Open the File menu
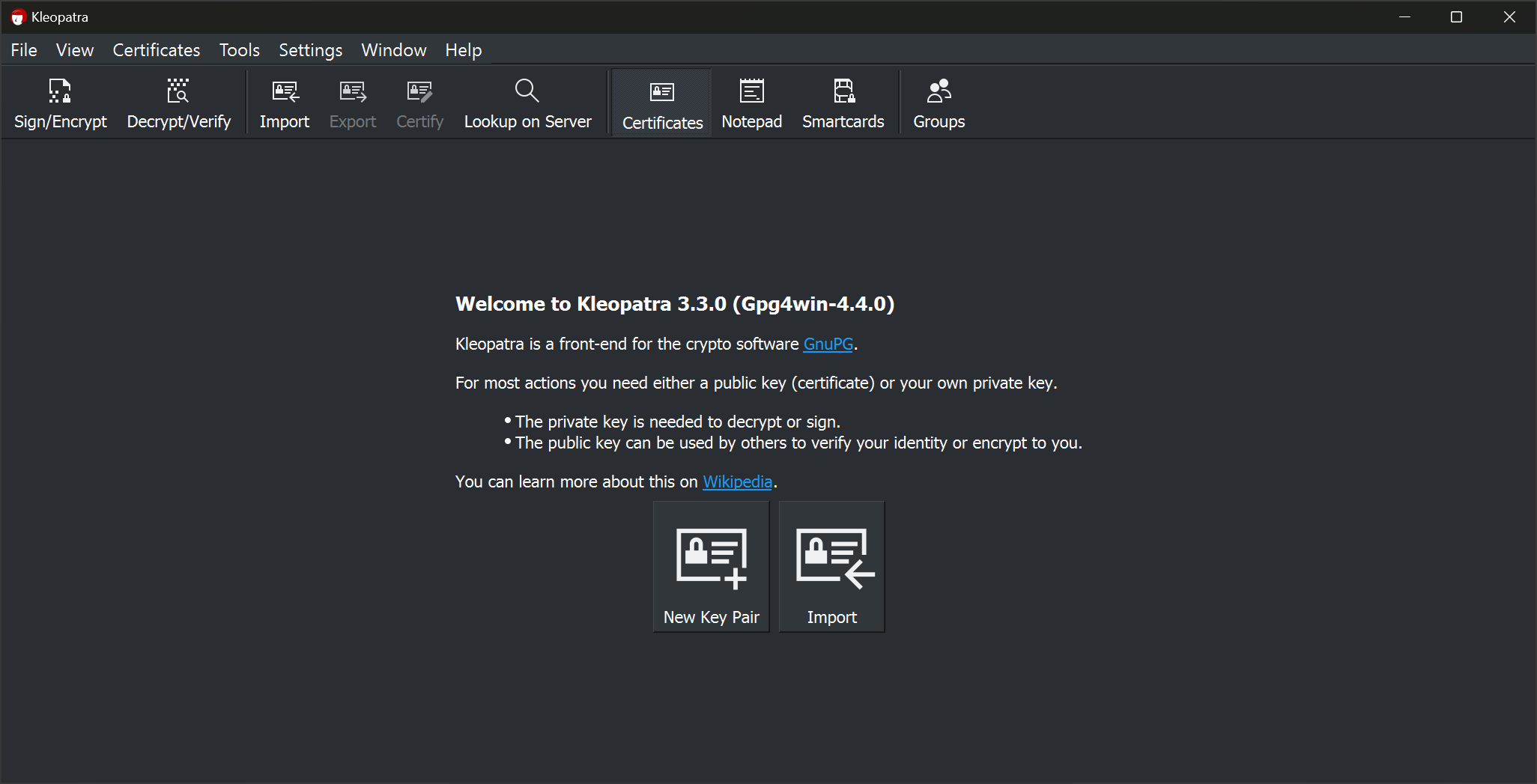 click(24, 50)
